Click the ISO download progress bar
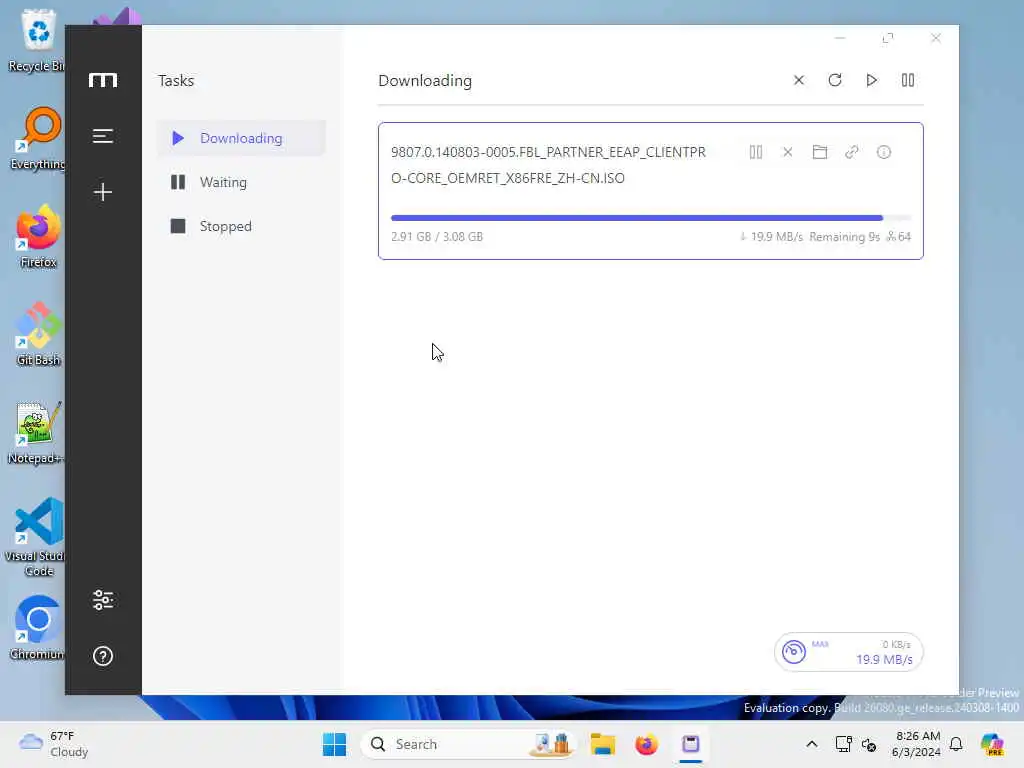This screenshot has width=1024, height=768. pyautogui.click(x=650, y=217)
